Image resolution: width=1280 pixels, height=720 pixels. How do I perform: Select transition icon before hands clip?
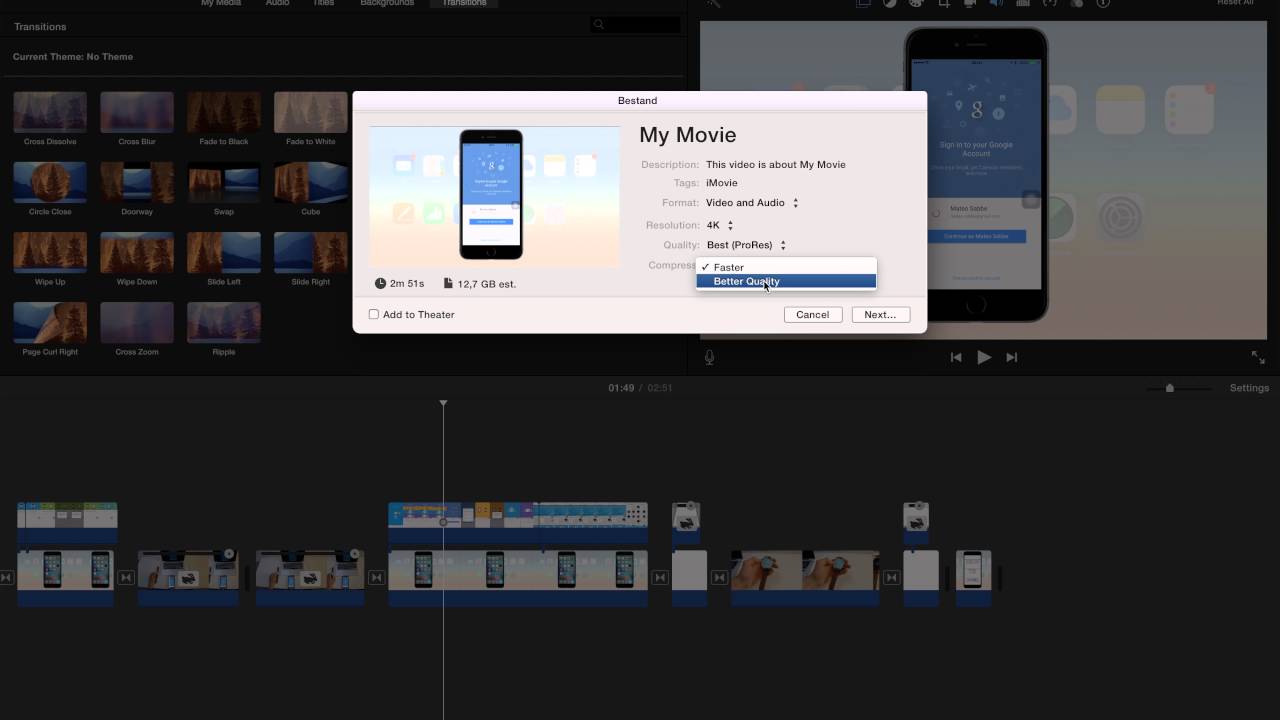click(x=719, y=577)
